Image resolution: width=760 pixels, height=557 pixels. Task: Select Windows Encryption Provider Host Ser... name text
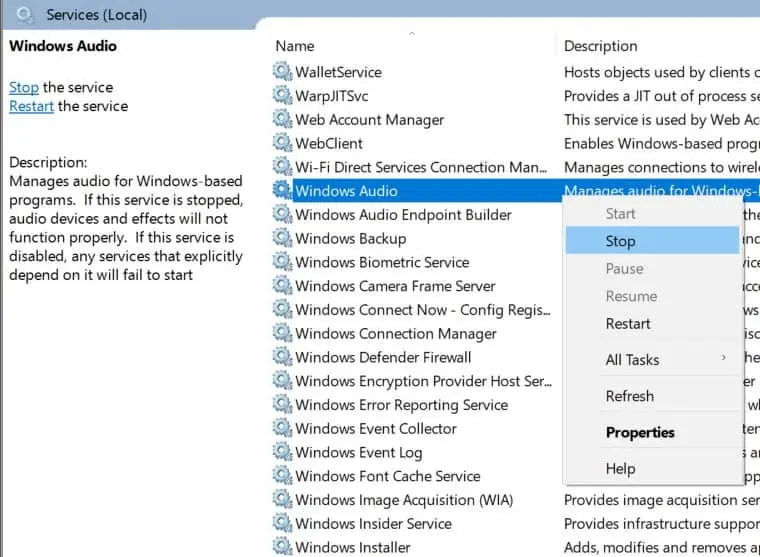coord(423,381)
